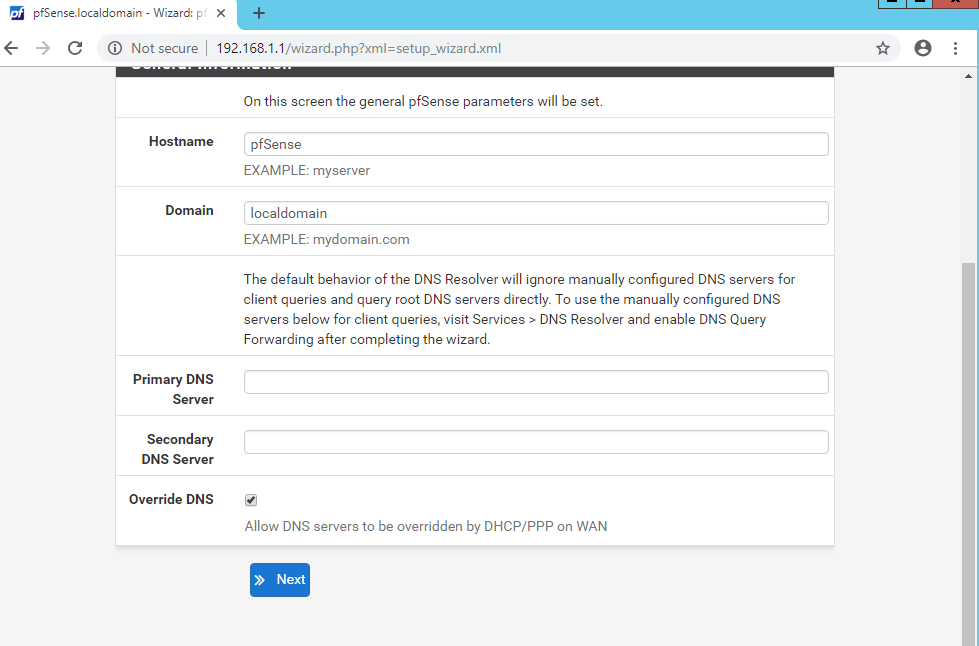Click the 'Allow DNS servers to be overridden' text
The width and height of the screenshot is (979, 646).
tap(426, 526)
